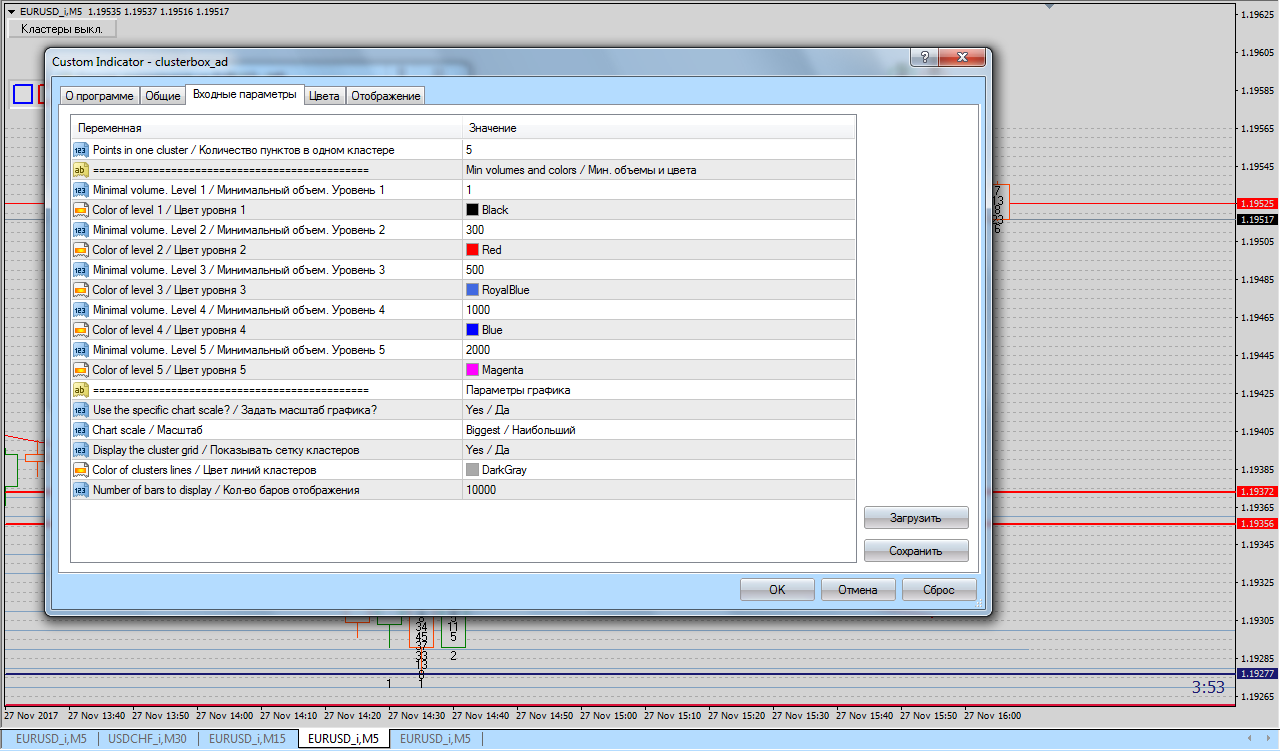Click color icon of Color of level 2 row
Image resolution: width=1280 pixels, height=751 pixels.
click(81, 250)
